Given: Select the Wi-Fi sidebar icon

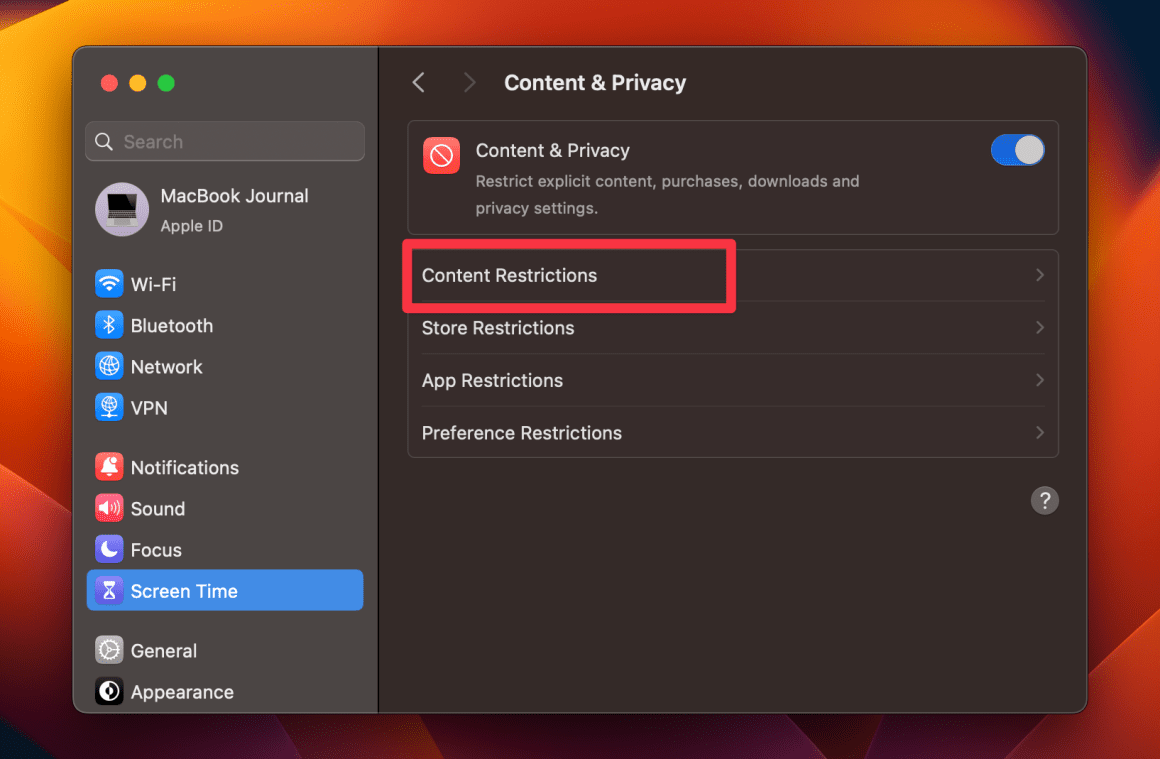Looking at the screenshot, I should tap(109, 284).
